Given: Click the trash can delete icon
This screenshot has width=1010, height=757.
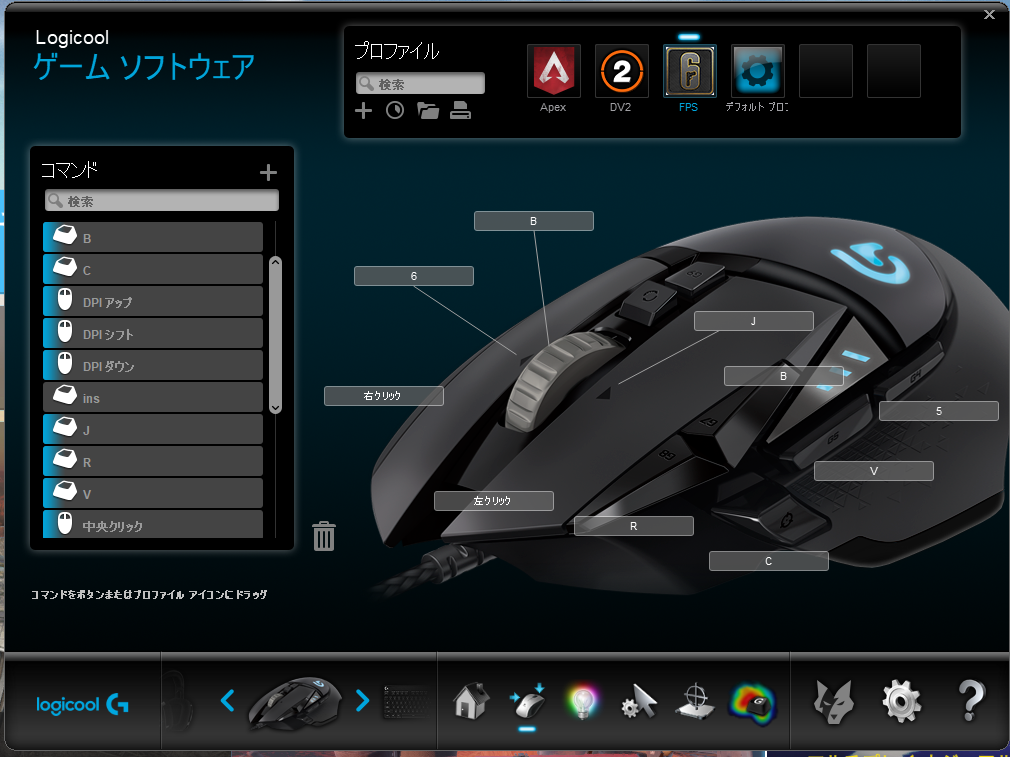Looking at the screenshot, I should point(324,536).
